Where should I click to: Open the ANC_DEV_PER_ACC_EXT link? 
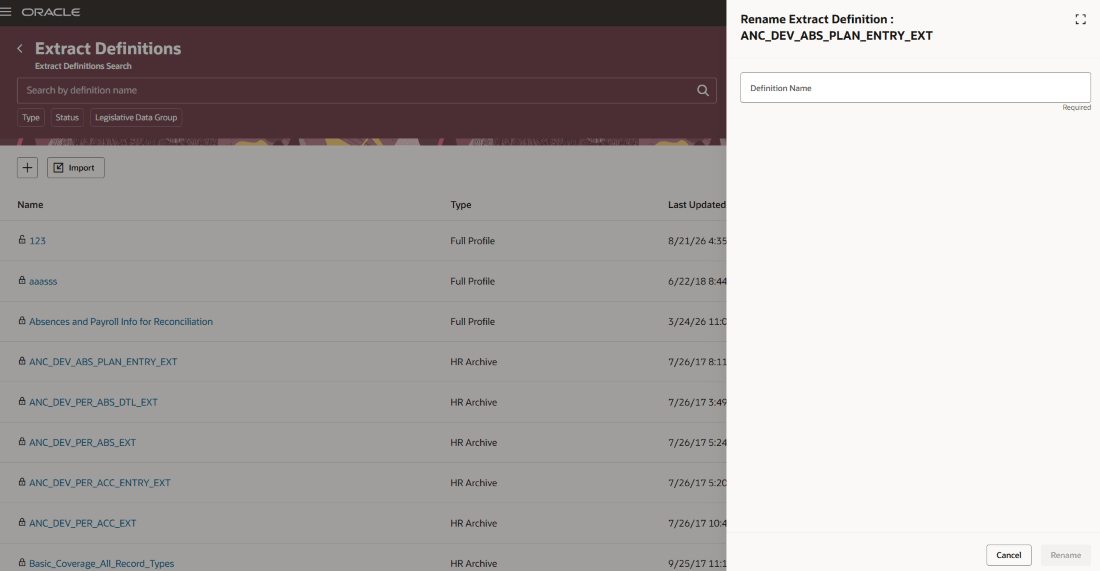click(x=82, y=523)
